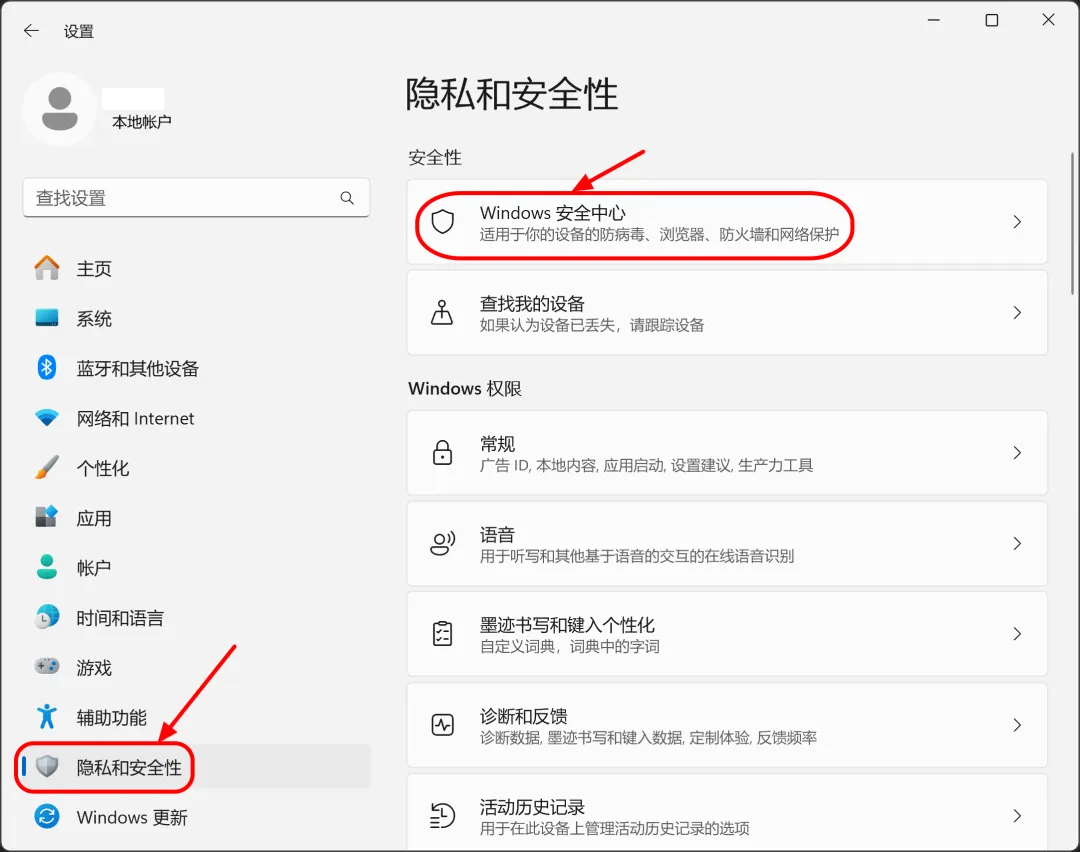The width and height of the screenshot is (1080, 852).
Task: Click the back arrow in Settings header
Action: [x=31, y=30]
